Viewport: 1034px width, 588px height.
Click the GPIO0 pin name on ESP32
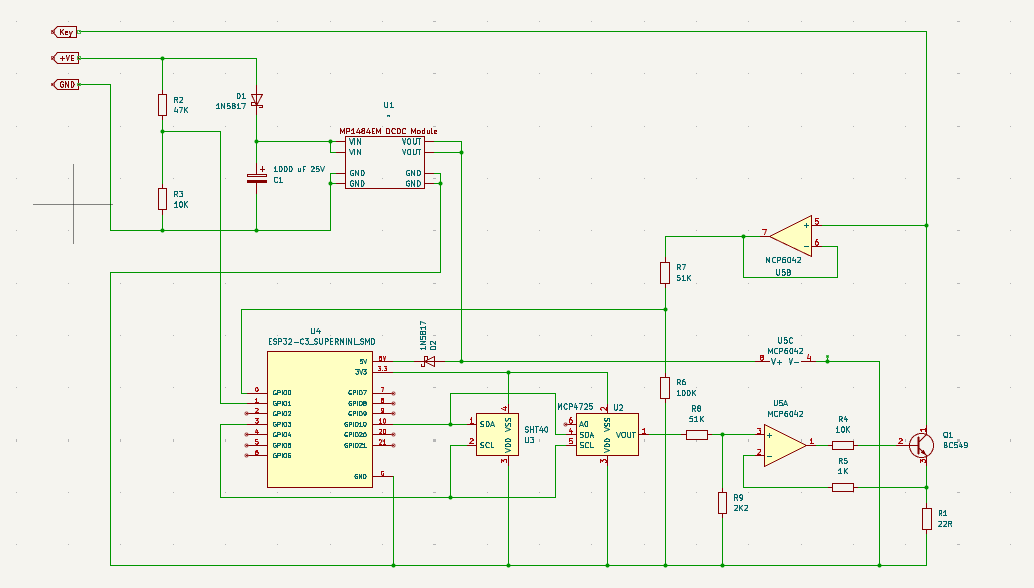pyautogui.click(x=282, y=393)
